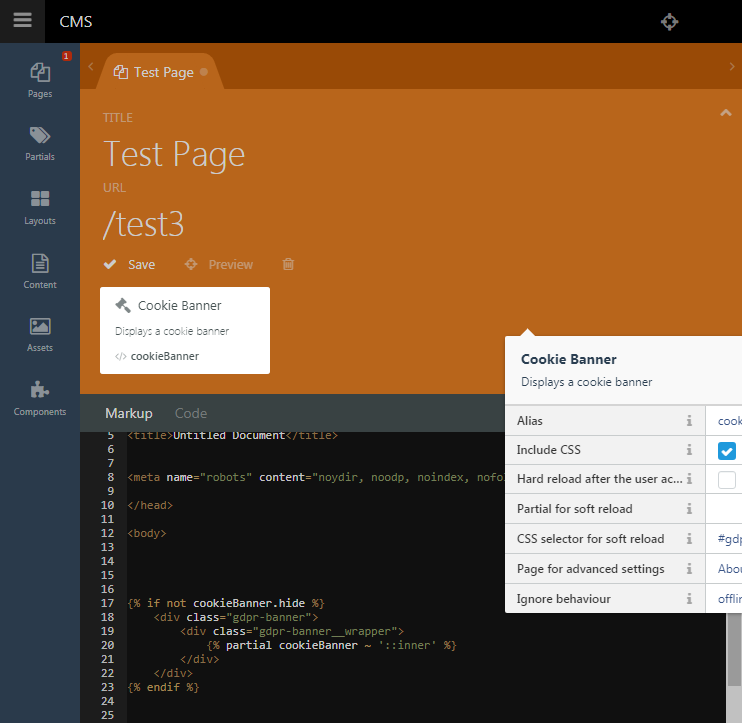The image size is (742, 723).
Task: Click the wrench icon on the Cookie Banner card
Action: coord(123,305)
